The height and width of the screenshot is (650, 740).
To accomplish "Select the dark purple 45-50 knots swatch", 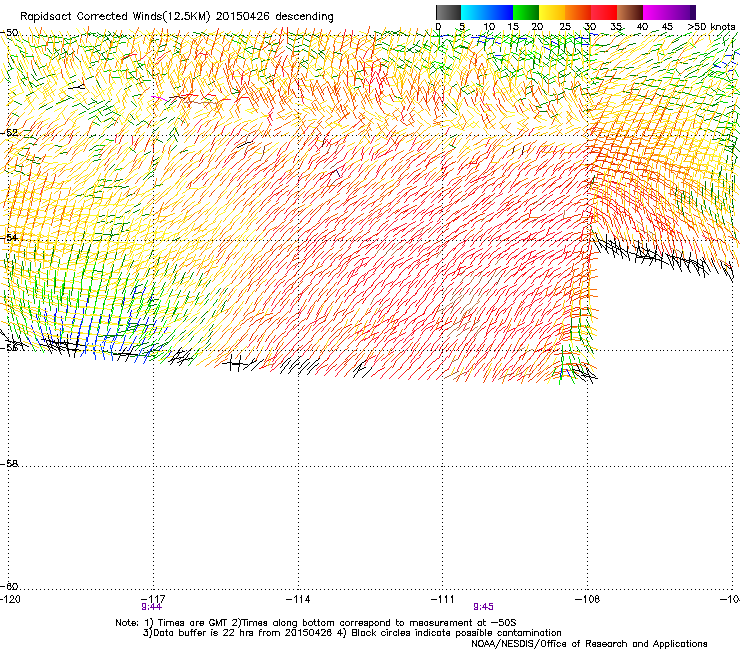I will click(x=682, y=12).
